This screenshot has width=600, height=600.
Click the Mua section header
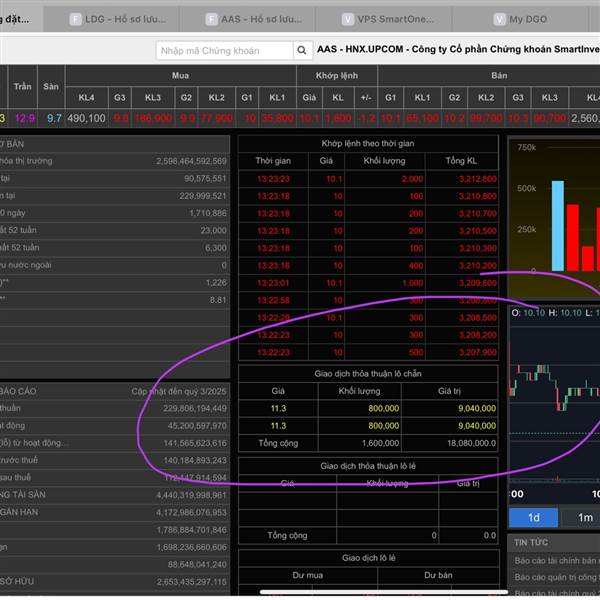click(180, 75)
